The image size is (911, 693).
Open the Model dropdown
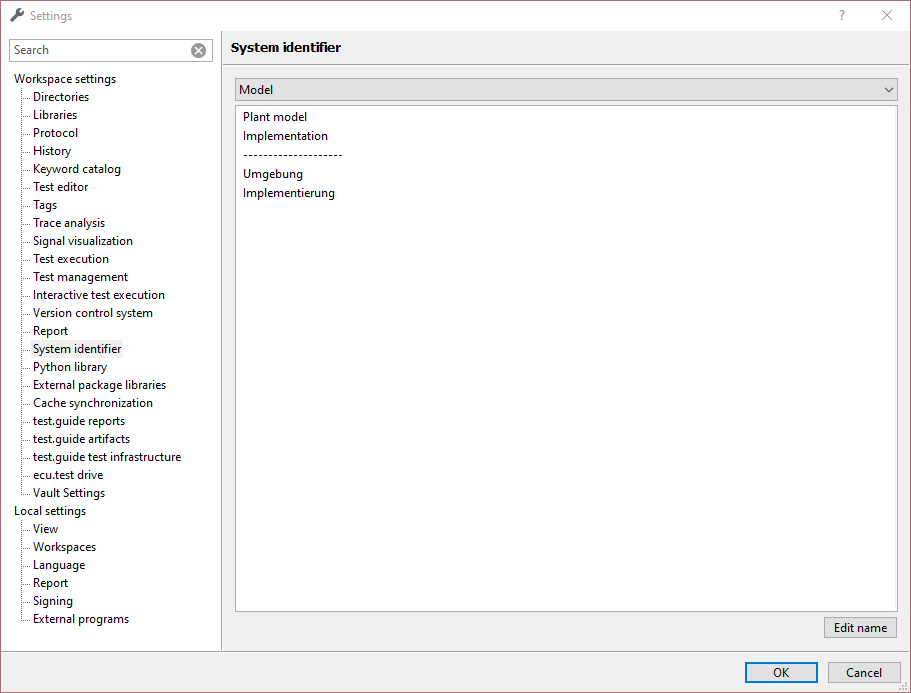point(566,90)
